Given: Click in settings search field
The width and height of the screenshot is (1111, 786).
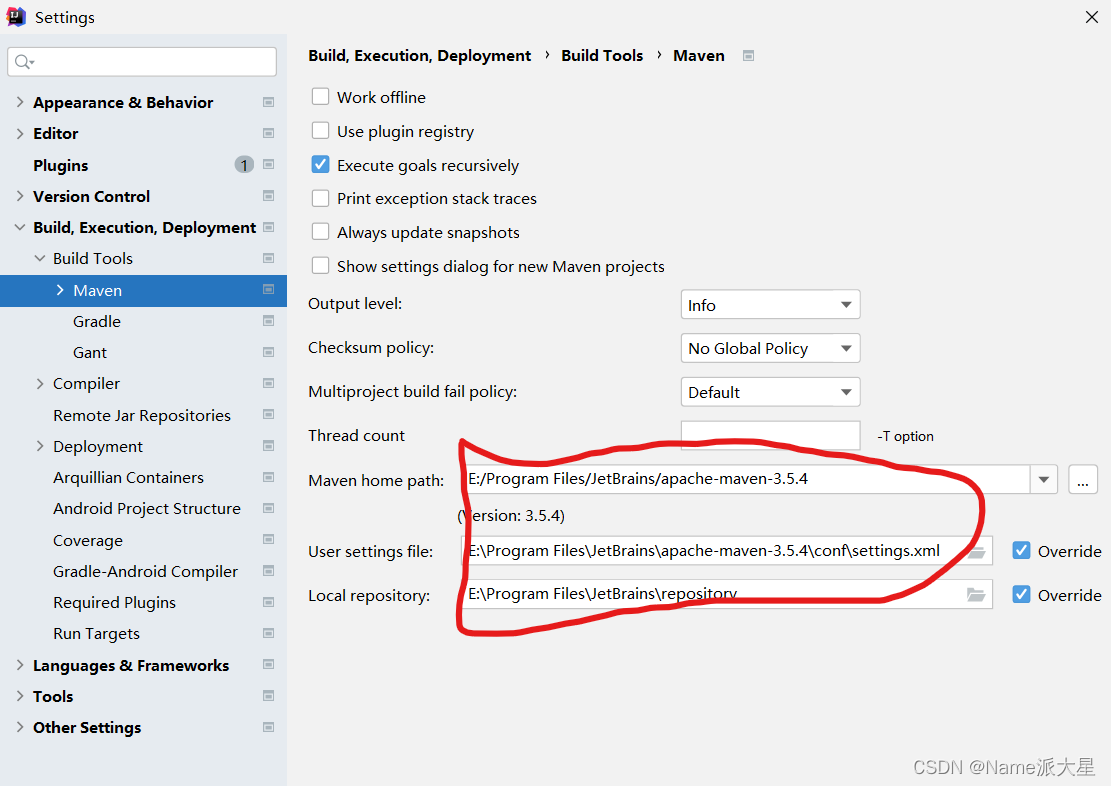Looking at the screenshot, I should click(142, 62).
